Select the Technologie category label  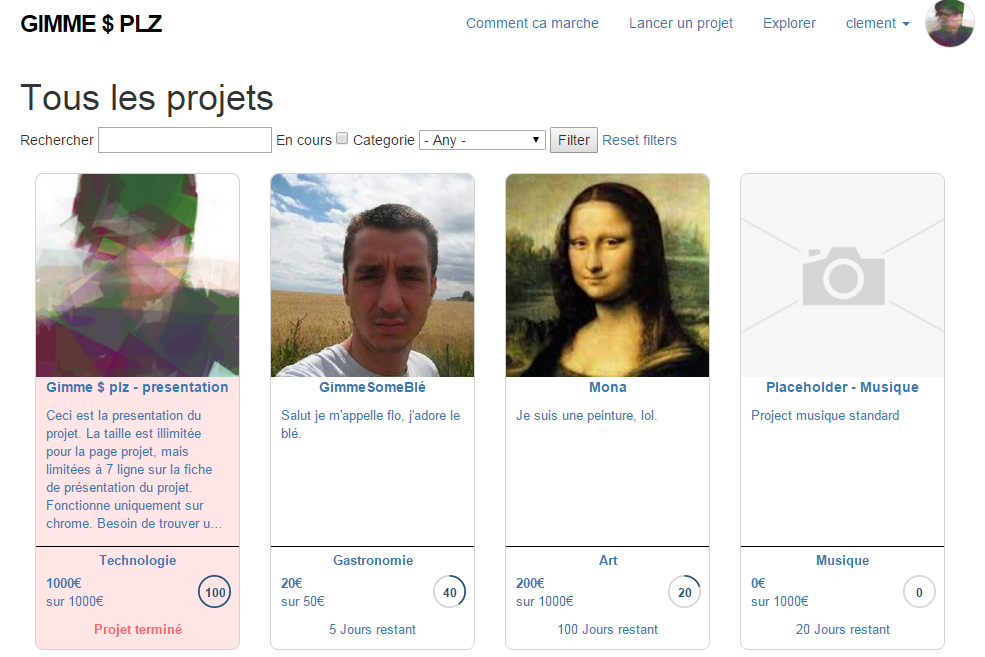138,560
